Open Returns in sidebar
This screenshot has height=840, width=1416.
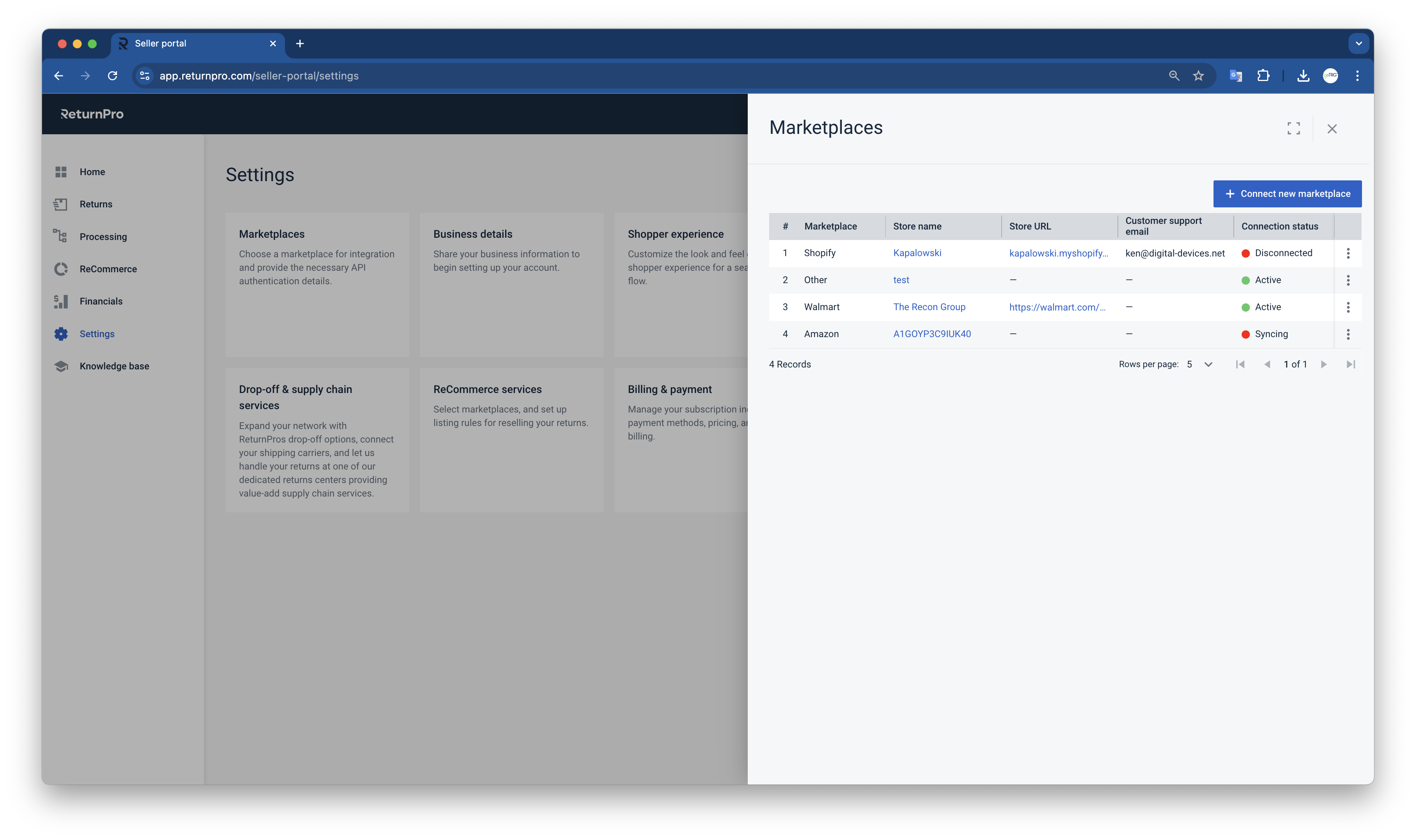pos(96,204)
